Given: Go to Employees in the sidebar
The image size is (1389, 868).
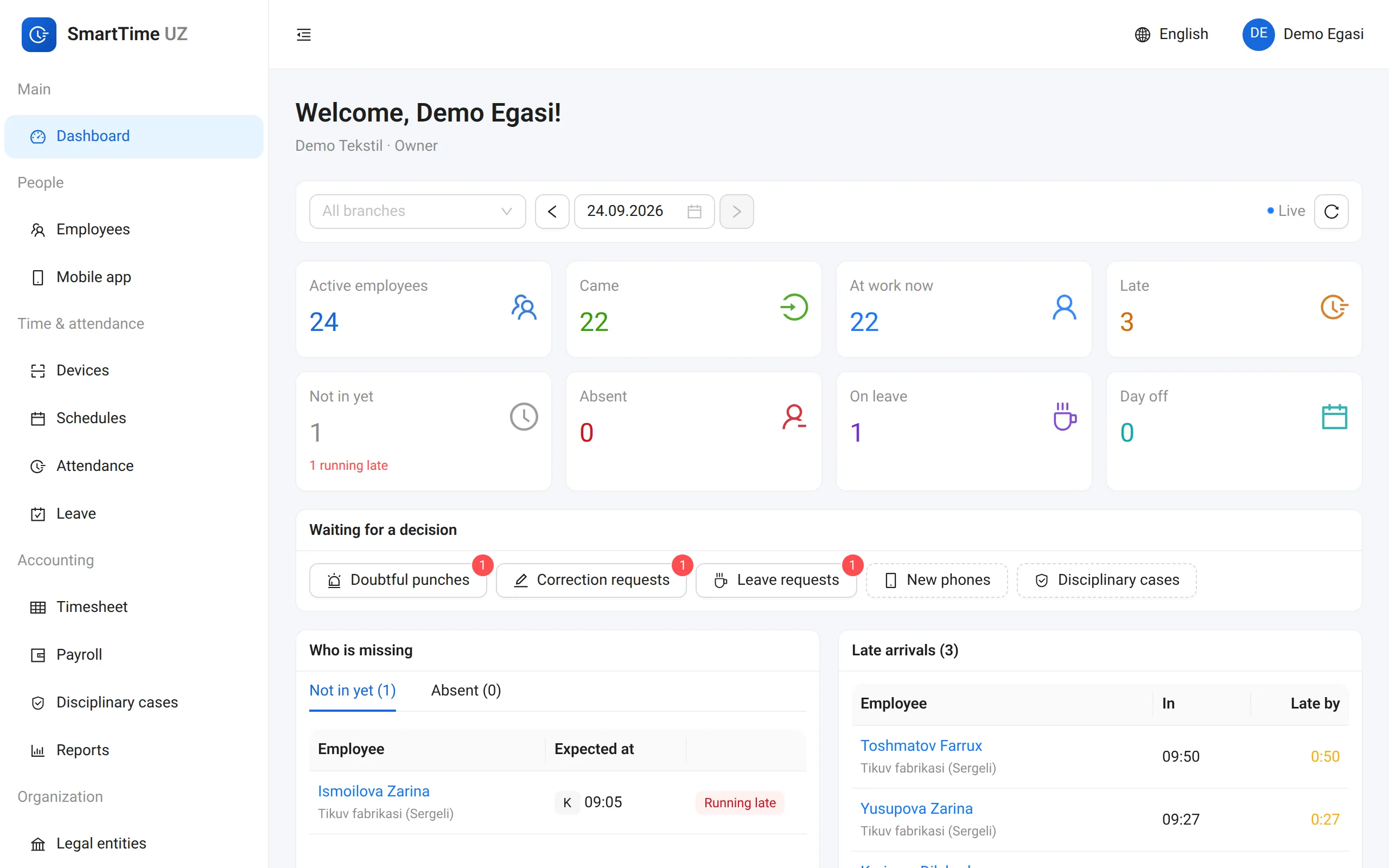Looking at the screenshot, I should pyautogui.click(x=133, y=229).
